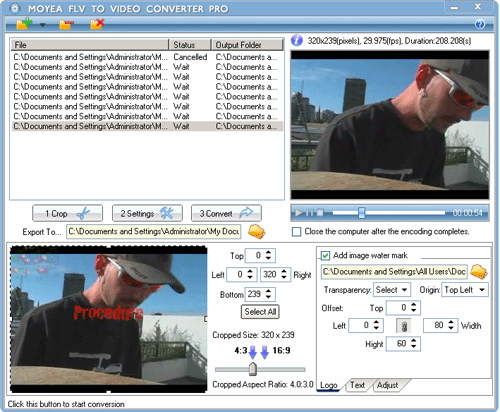Select the highlighted last file row
Viewport: 500px width, 412px height.
[147, 126]
